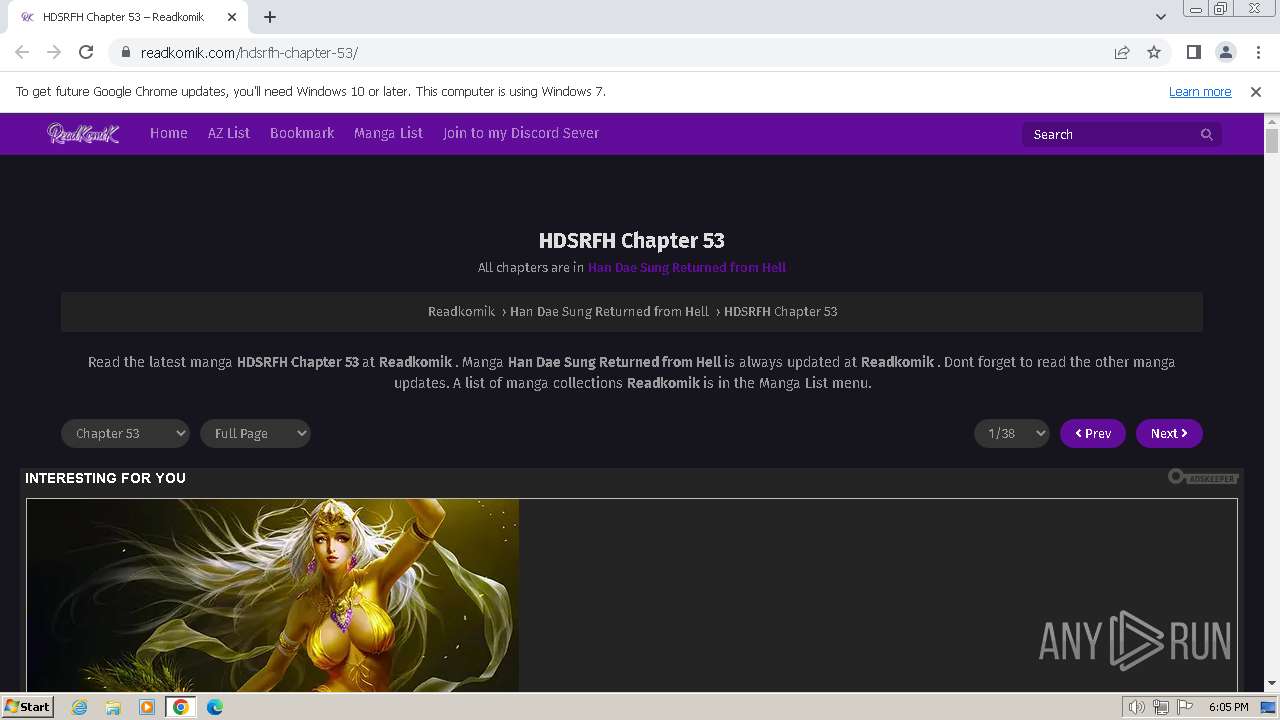Go forward in browser history

pyautogui.click(x=54, y=52)
